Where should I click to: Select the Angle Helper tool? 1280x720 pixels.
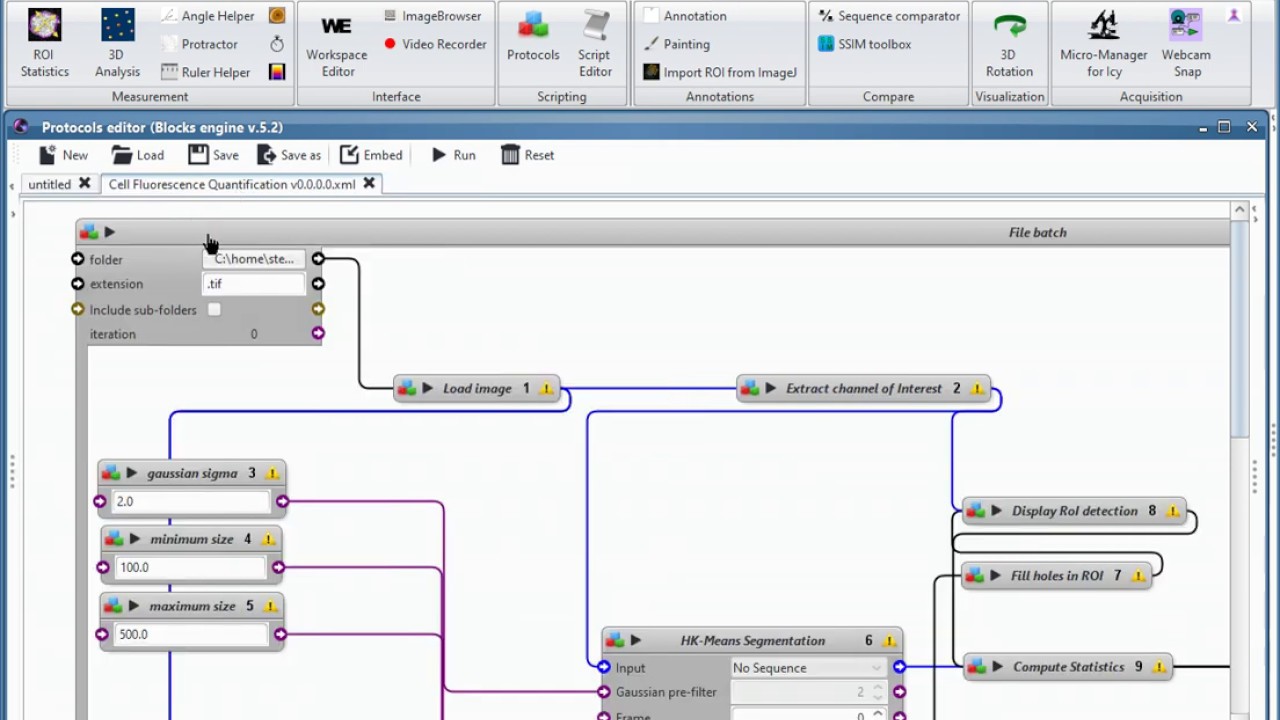207,16
